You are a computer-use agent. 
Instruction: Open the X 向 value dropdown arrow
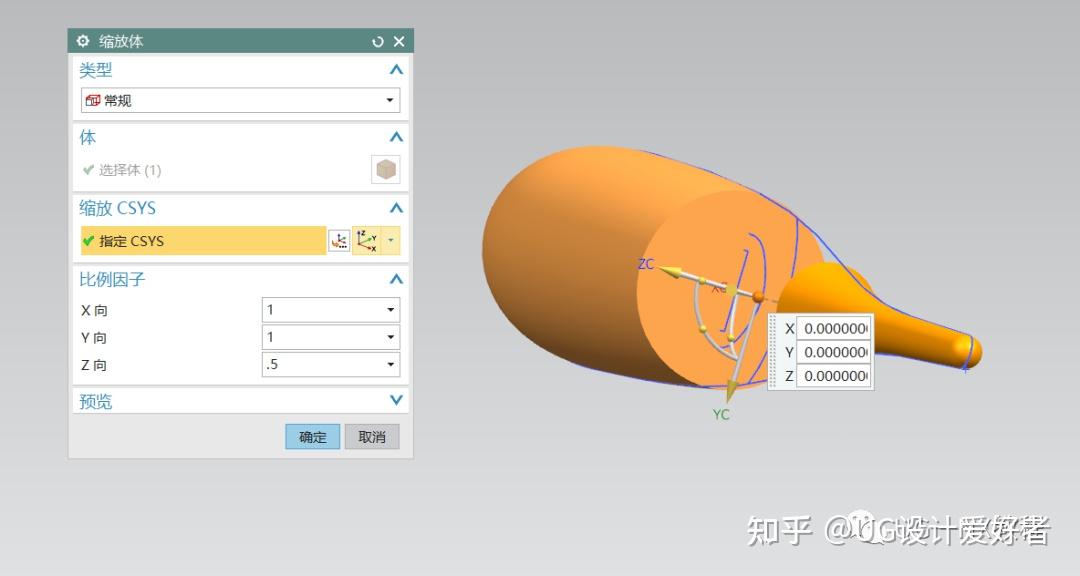(x=391, y=310)
